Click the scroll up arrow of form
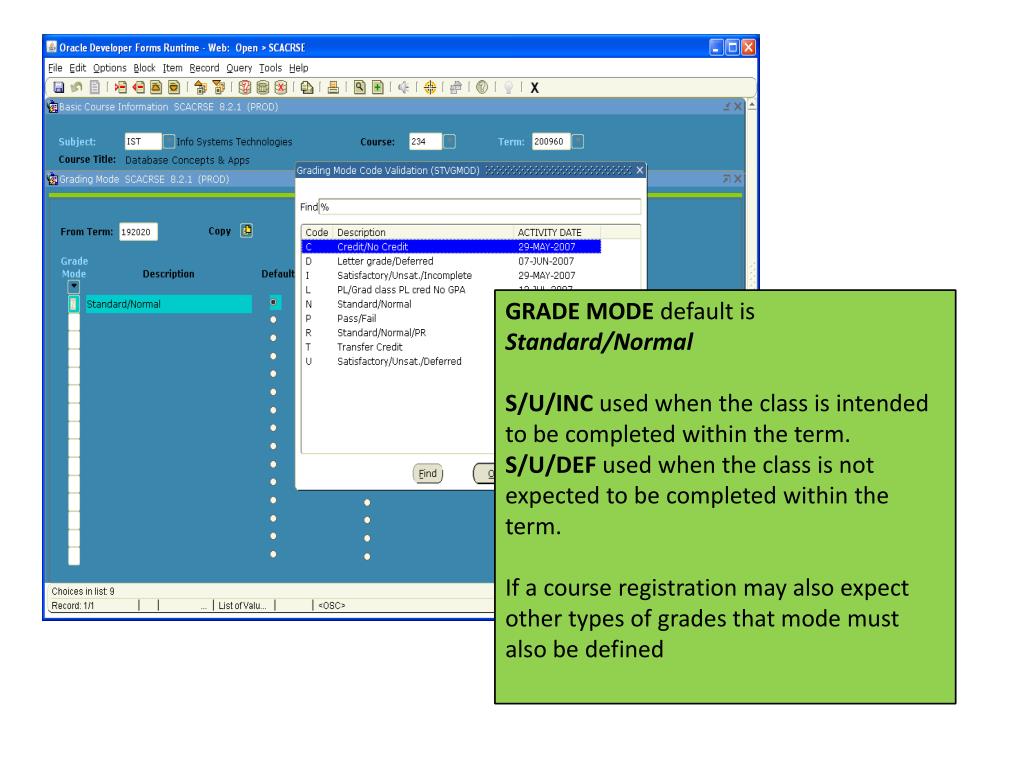This screenshot has width=1024, height=768. (x=752, y=105)
